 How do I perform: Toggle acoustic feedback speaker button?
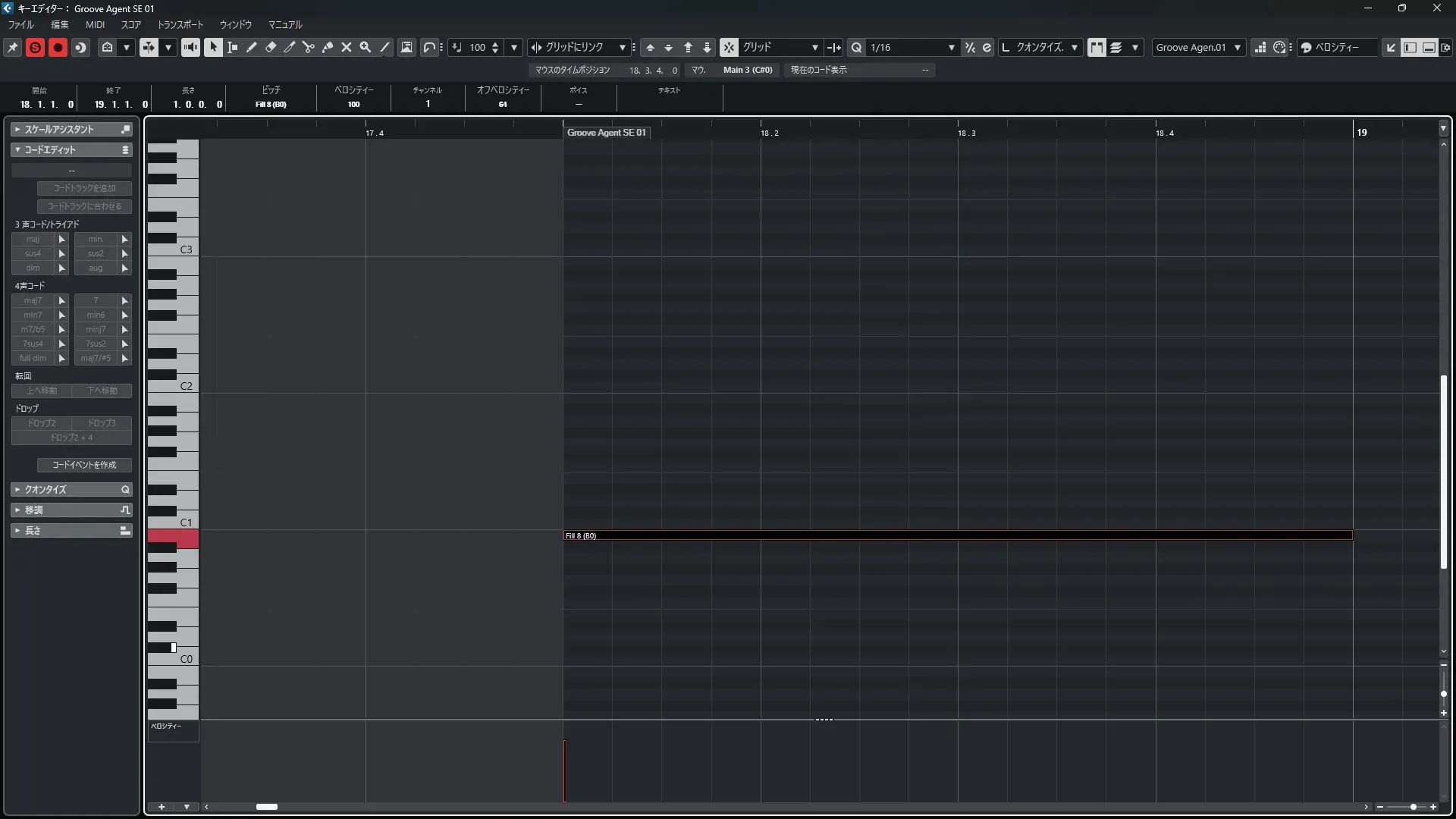click(190, 47)
